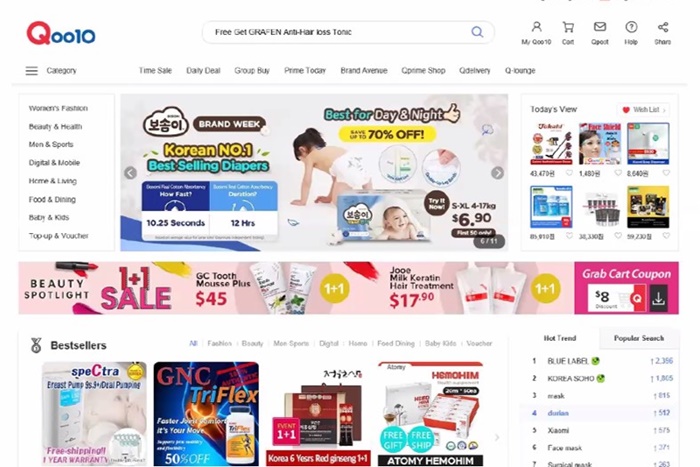Switch to Popular Search tab
This screenshot has height=467, width=700.
(x=638, y=338)
